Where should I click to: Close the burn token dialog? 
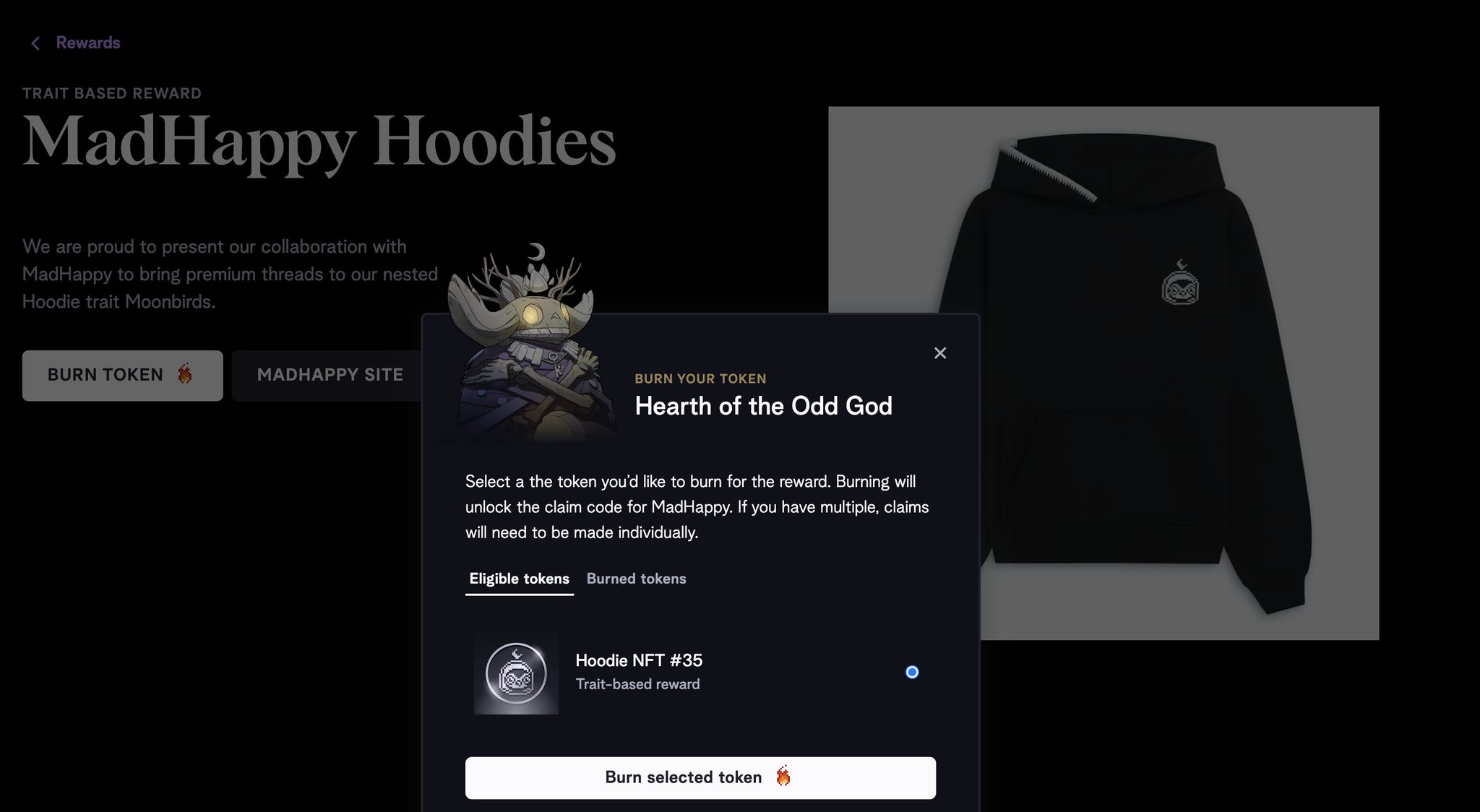click(x=939, y=353)
